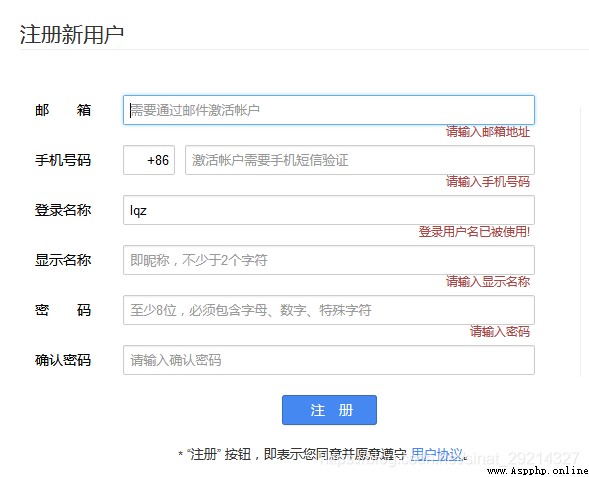The width and height of the screenshot is (589, 477).
Task: Click the 登录用户名已被使用! warning text
Action: coord(474,231)
